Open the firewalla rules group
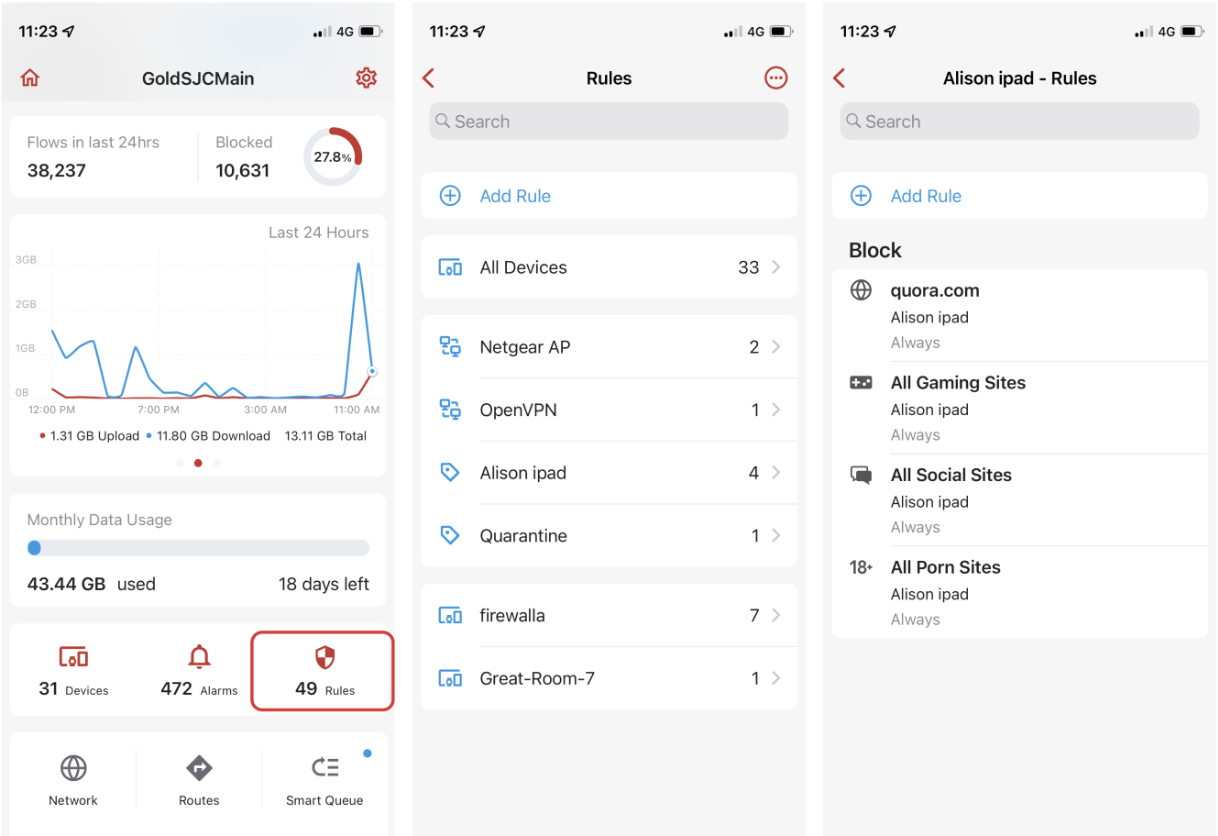Screen dimensions: 1218x836 pos(609,615)
